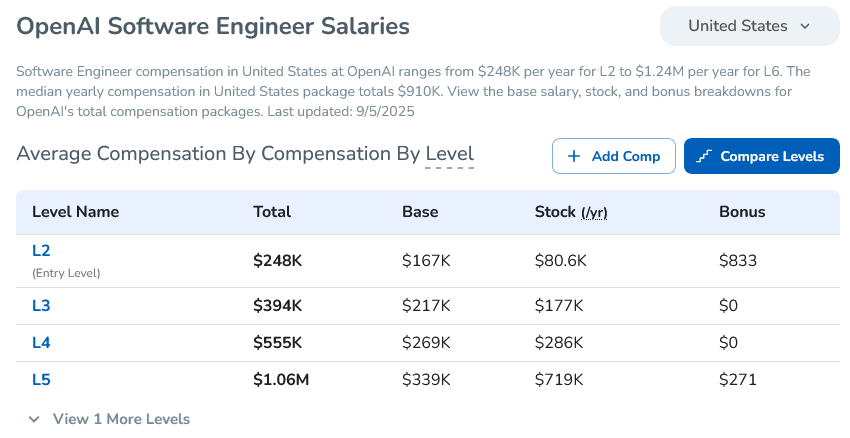Click the United States dropdown arrow
Screen dimensions: 850x438
[x=805, y=26]
